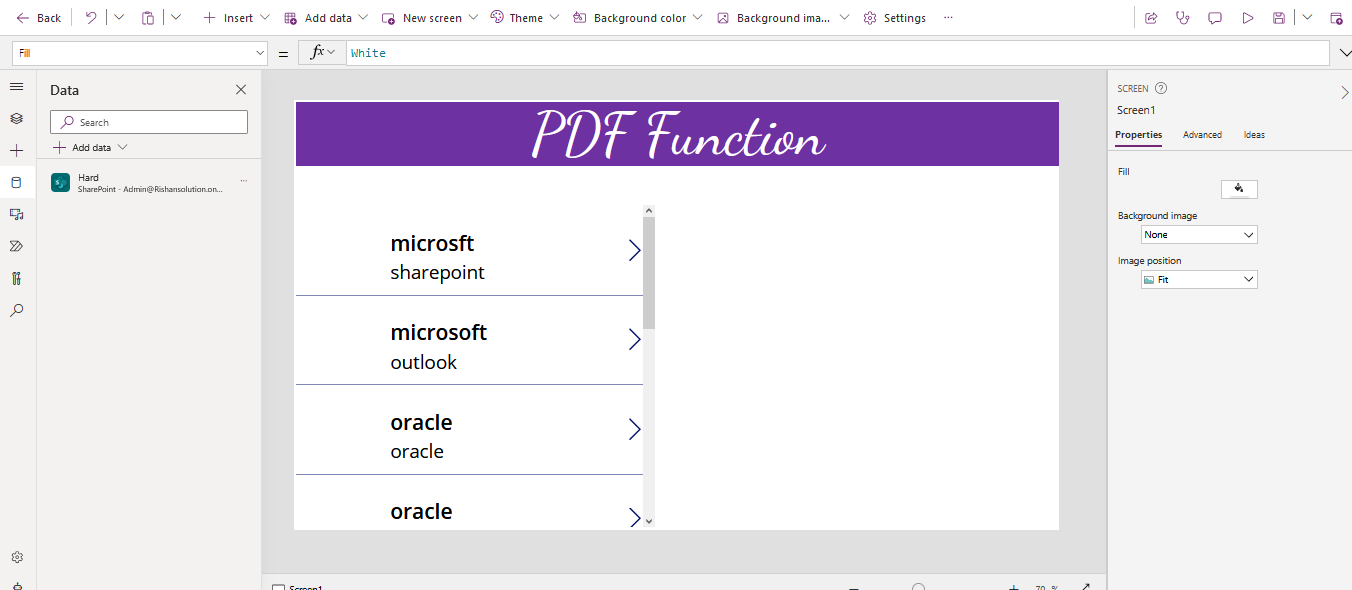Save the app using the save icon

coord(1279,17)
